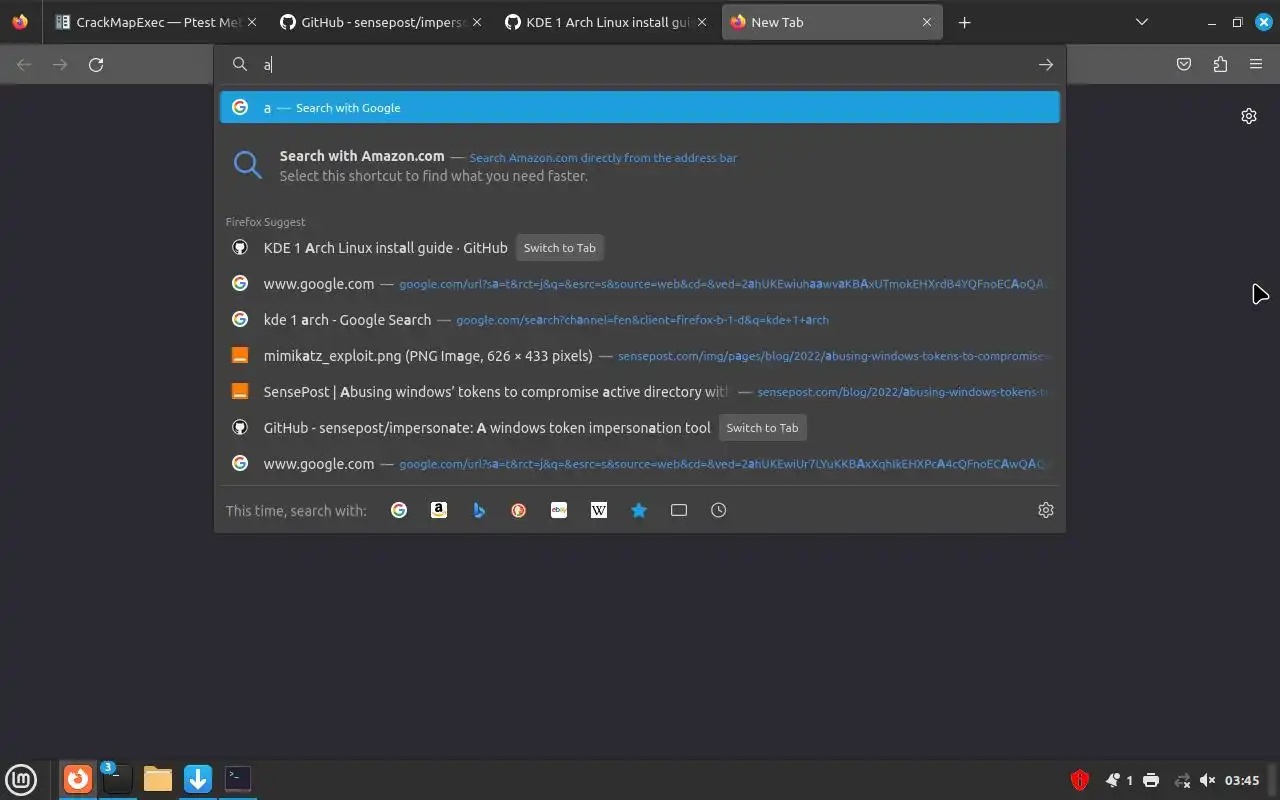
Task: Select the New Tab tab
Action: [x=832, y=22]
